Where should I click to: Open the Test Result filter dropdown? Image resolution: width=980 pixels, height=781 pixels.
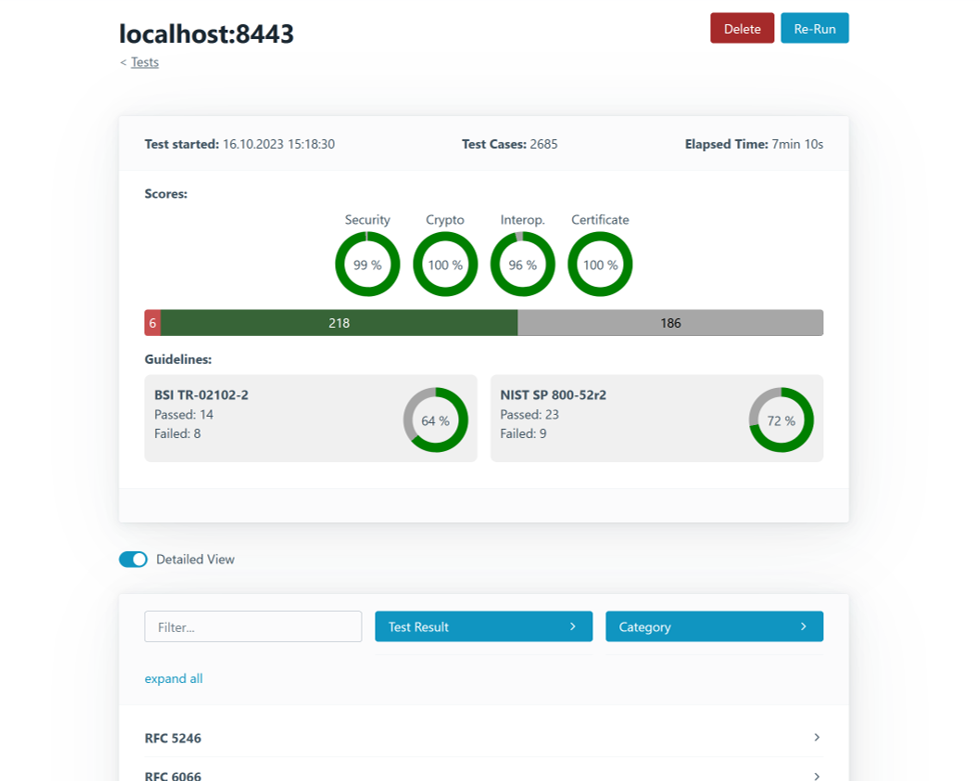click(483, 626)
